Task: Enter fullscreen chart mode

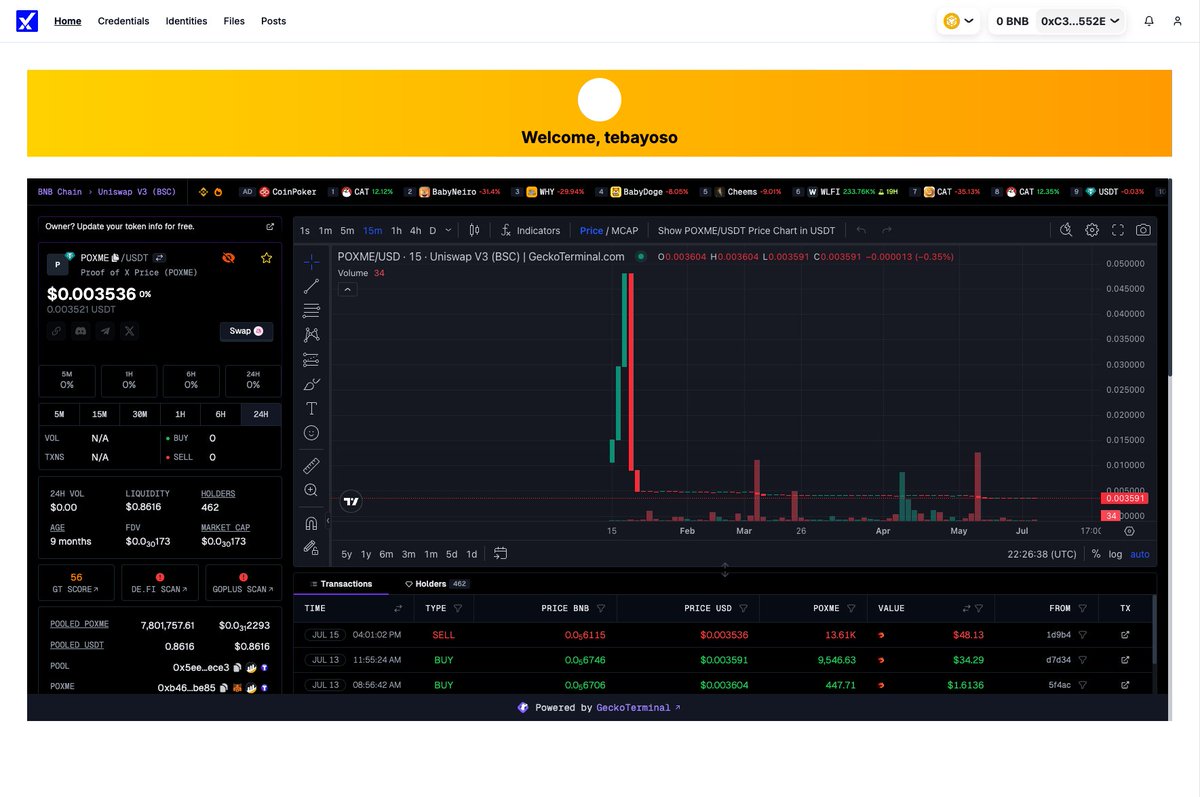Action: pyautogui.click(x=1118, y=230)
